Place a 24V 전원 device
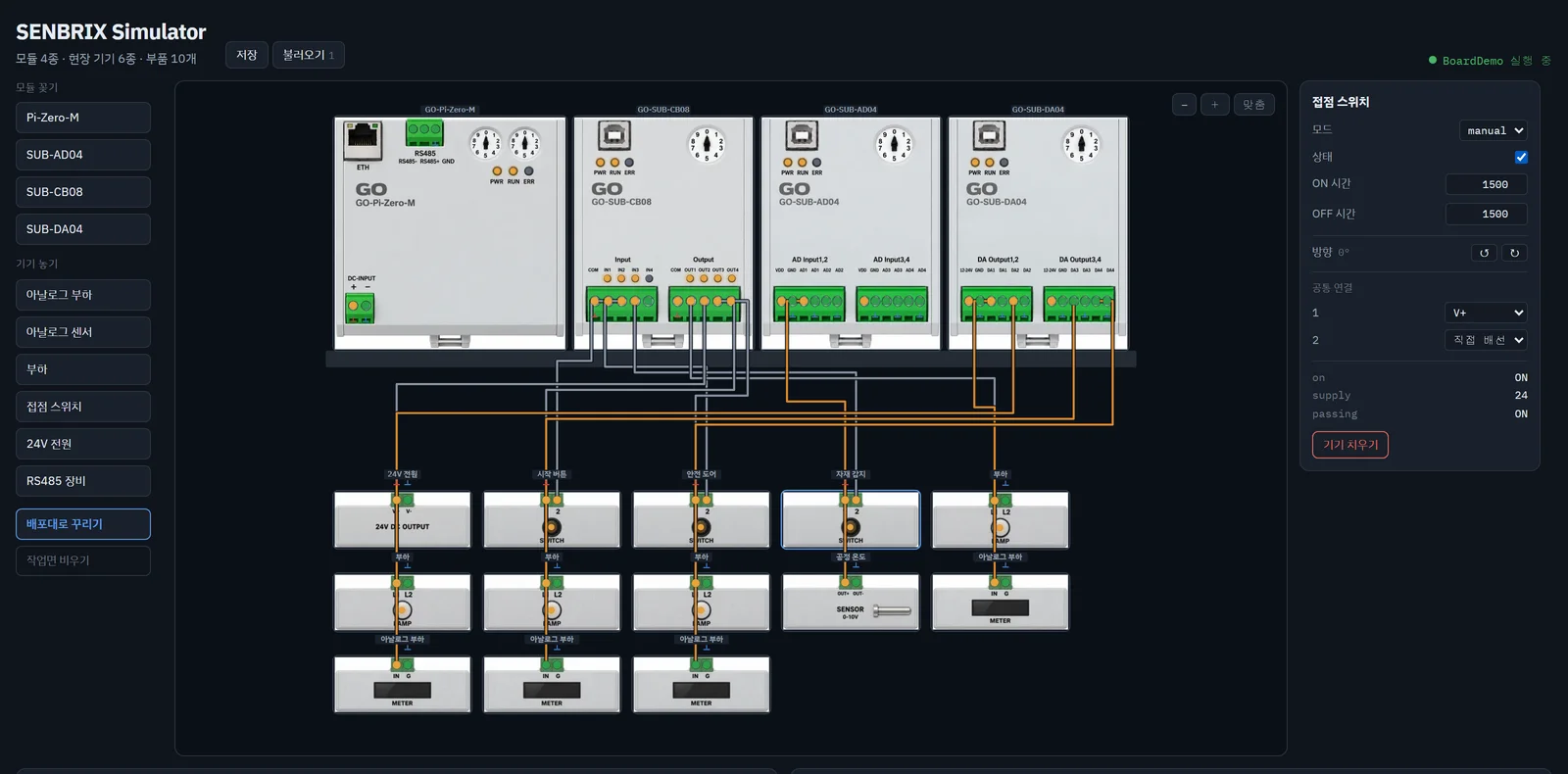This screenshot has width=1568, height=774. (83, 444)
